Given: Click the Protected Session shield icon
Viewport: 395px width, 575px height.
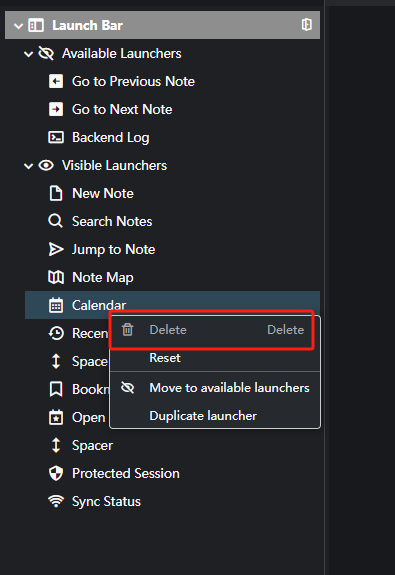Looking at the screenshot, I should (56, 473).
